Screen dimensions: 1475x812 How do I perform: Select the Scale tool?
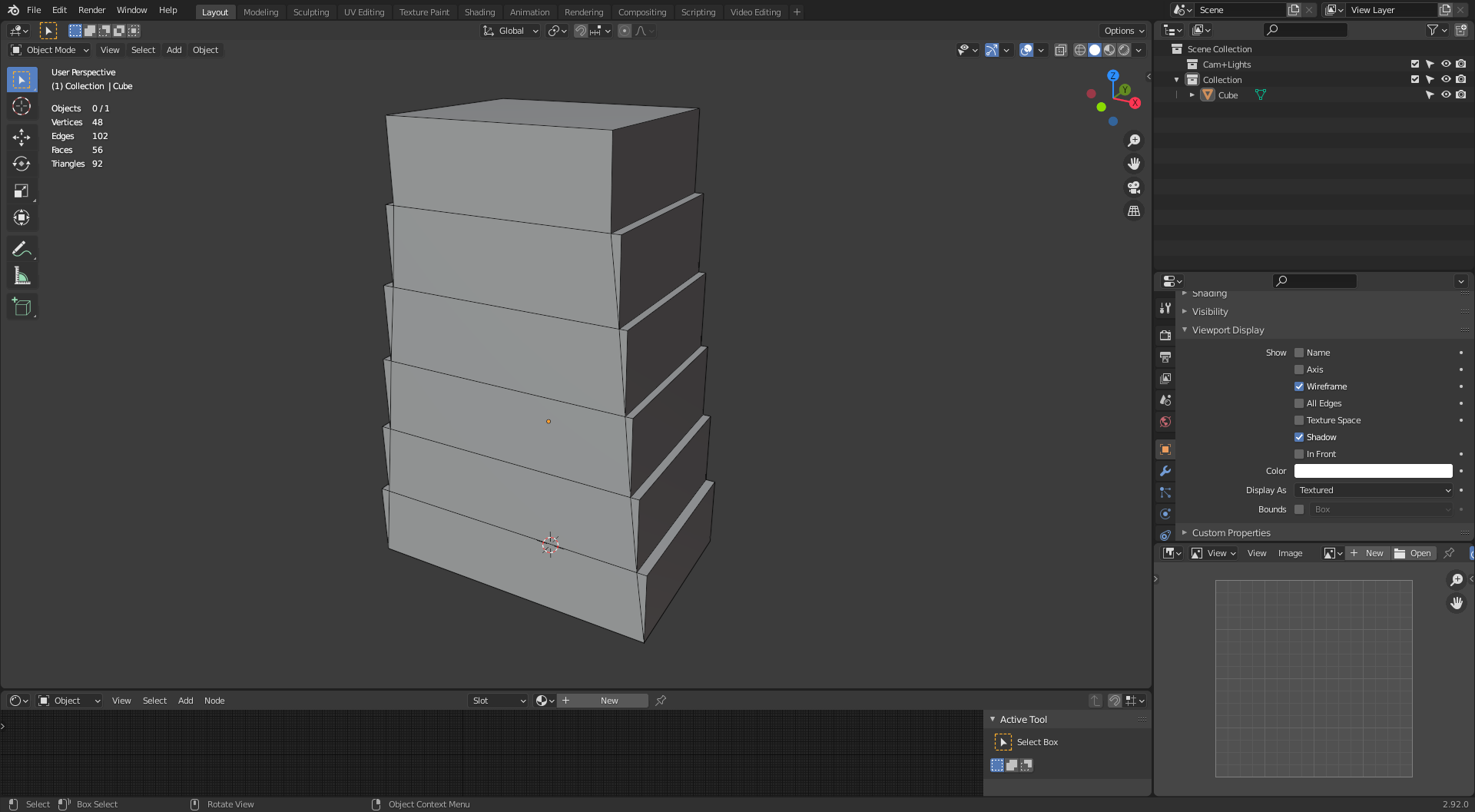(22, 191)
